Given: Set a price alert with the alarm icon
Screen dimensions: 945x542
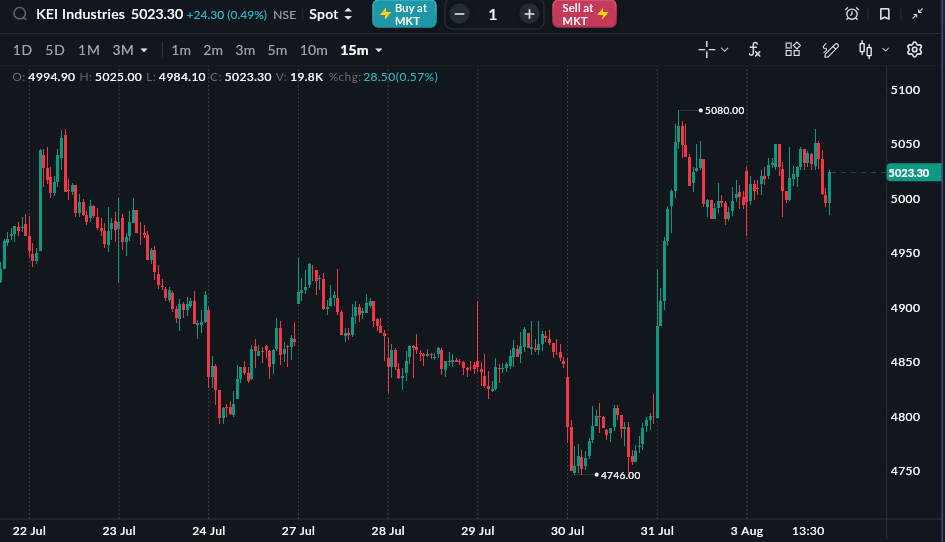Looking at the screenshot, I should 852,14.
